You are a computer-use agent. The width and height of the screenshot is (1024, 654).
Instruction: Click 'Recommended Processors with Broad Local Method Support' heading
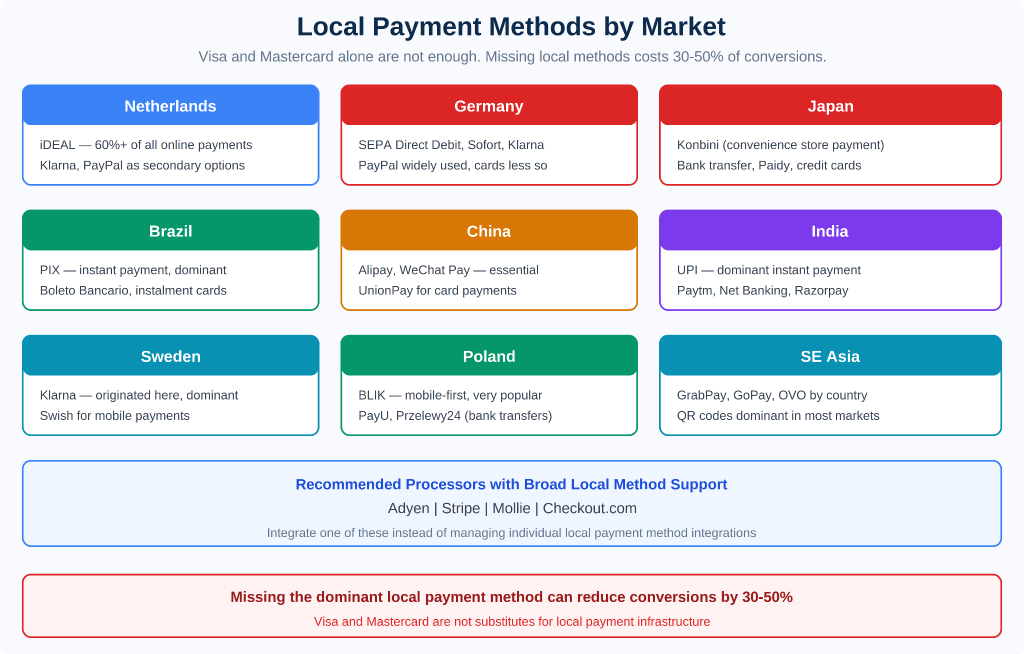[511, 484]
